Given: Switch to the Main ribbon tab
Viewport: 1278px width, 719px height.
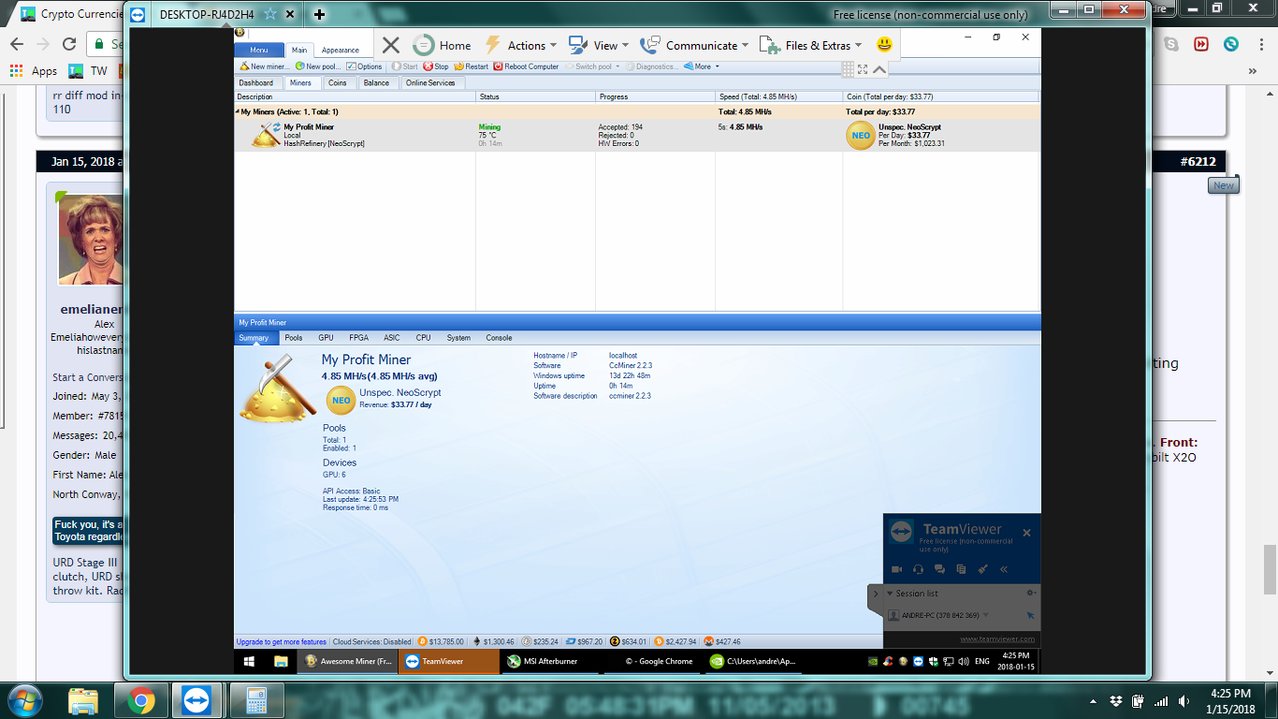Looking at the screenshot, I should [x=299, y=50].
